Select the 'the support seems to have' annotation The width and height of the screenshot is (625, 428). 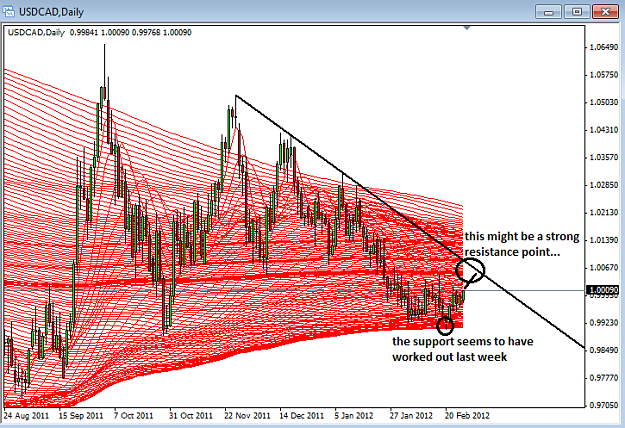point(462,341)
